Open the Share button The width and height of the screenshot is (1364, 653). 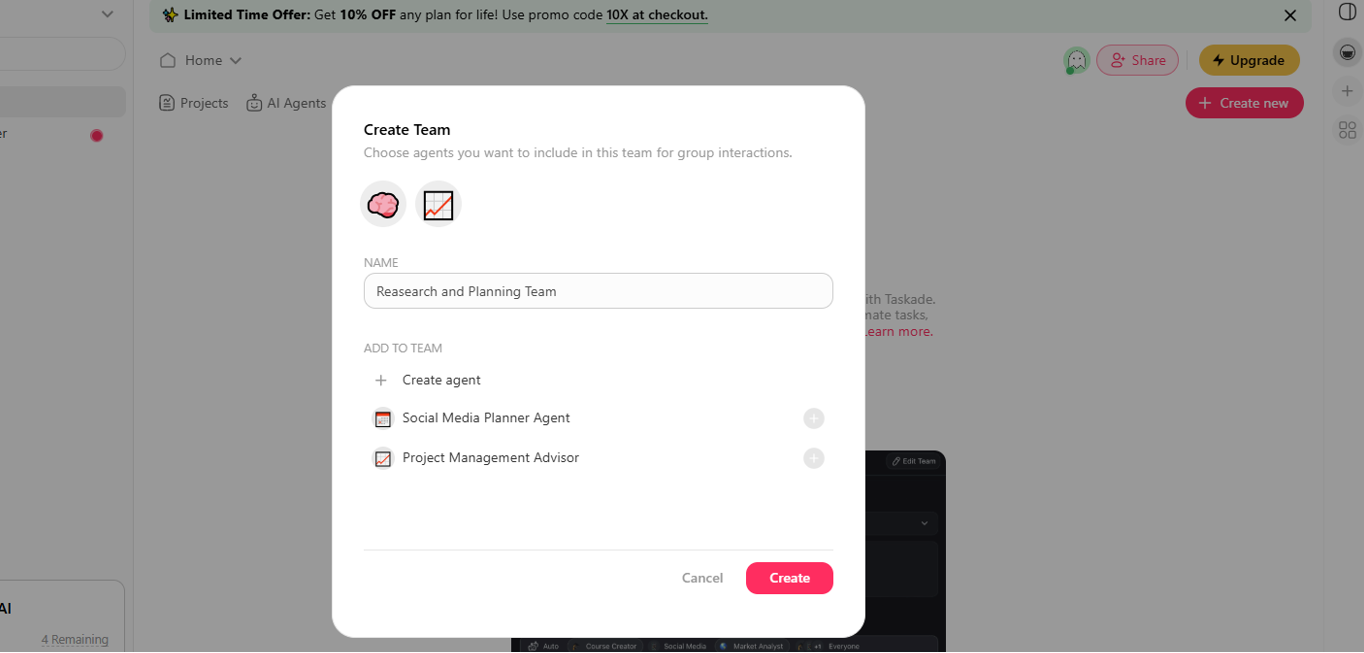pos(1138,60)
